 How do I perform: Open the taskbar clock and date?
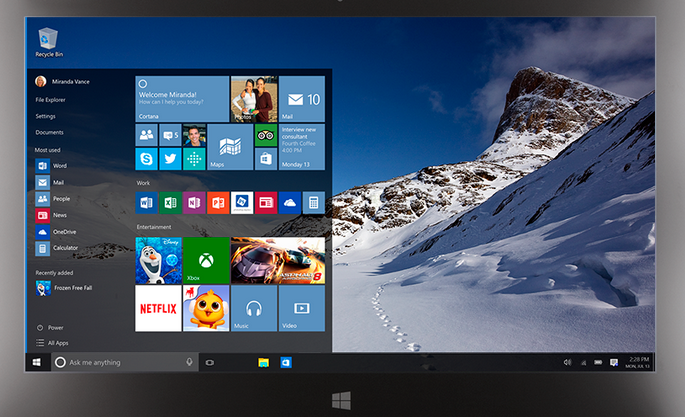pos(637,362)
